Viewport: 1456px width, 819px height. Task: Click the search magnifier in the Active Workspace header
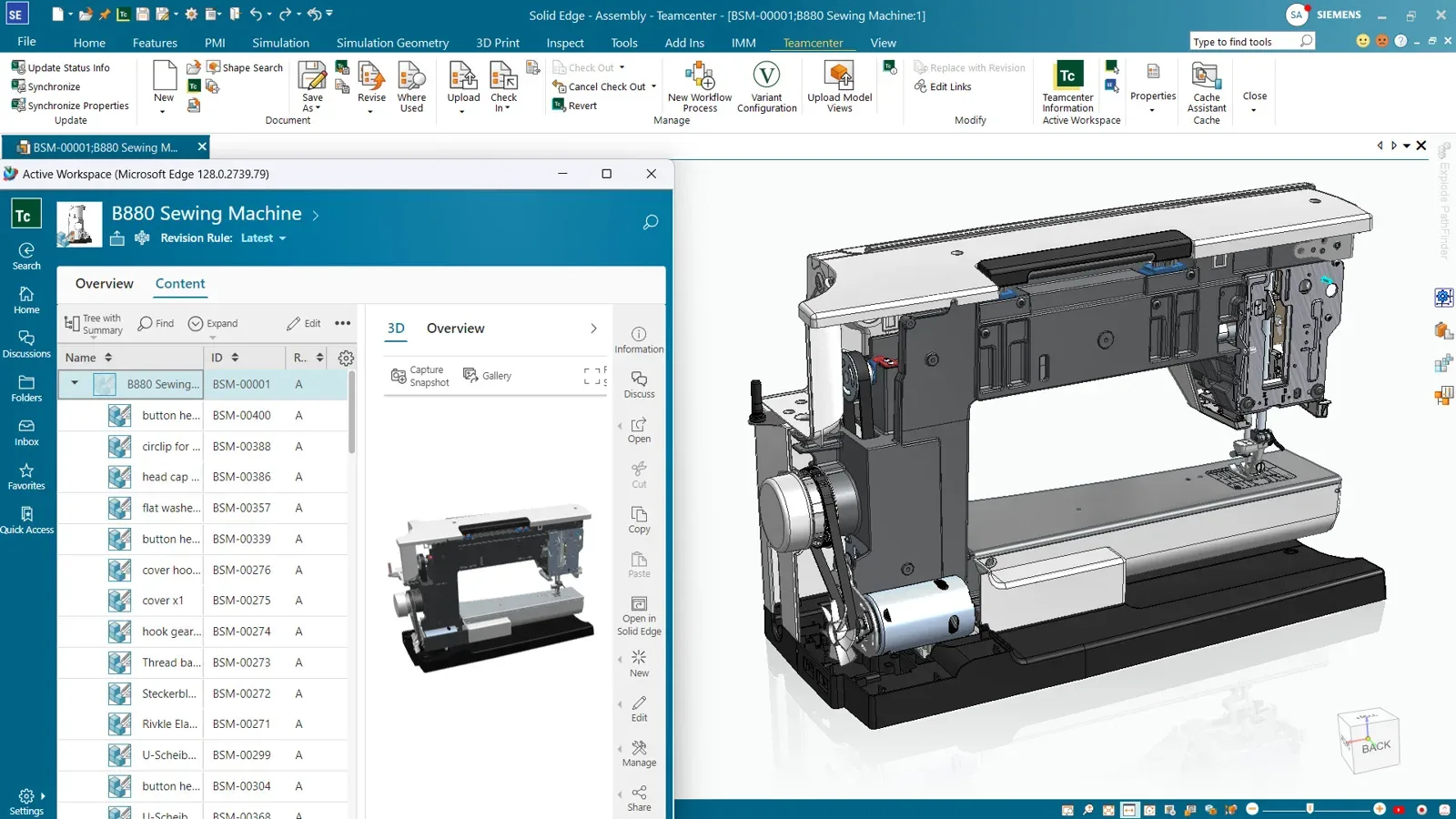click(651, 222)
